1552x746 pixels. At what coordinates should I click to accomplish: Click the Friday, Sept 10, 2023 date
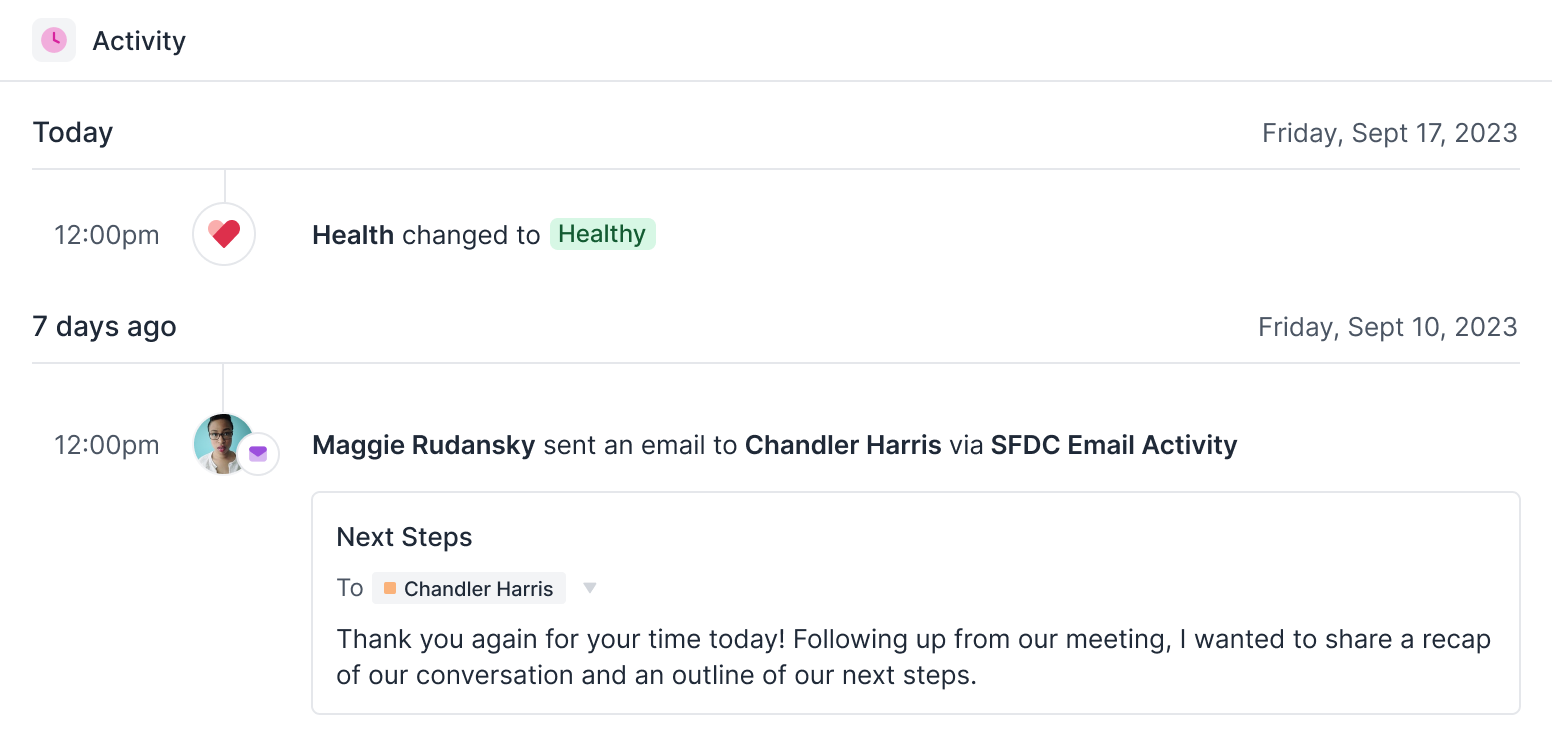tap(1387, 327)
